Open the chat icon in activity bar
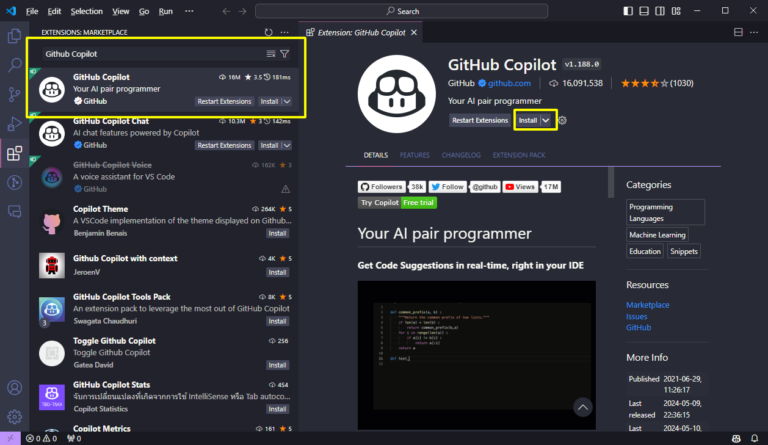The image size is (768, 445). [14, 211]
